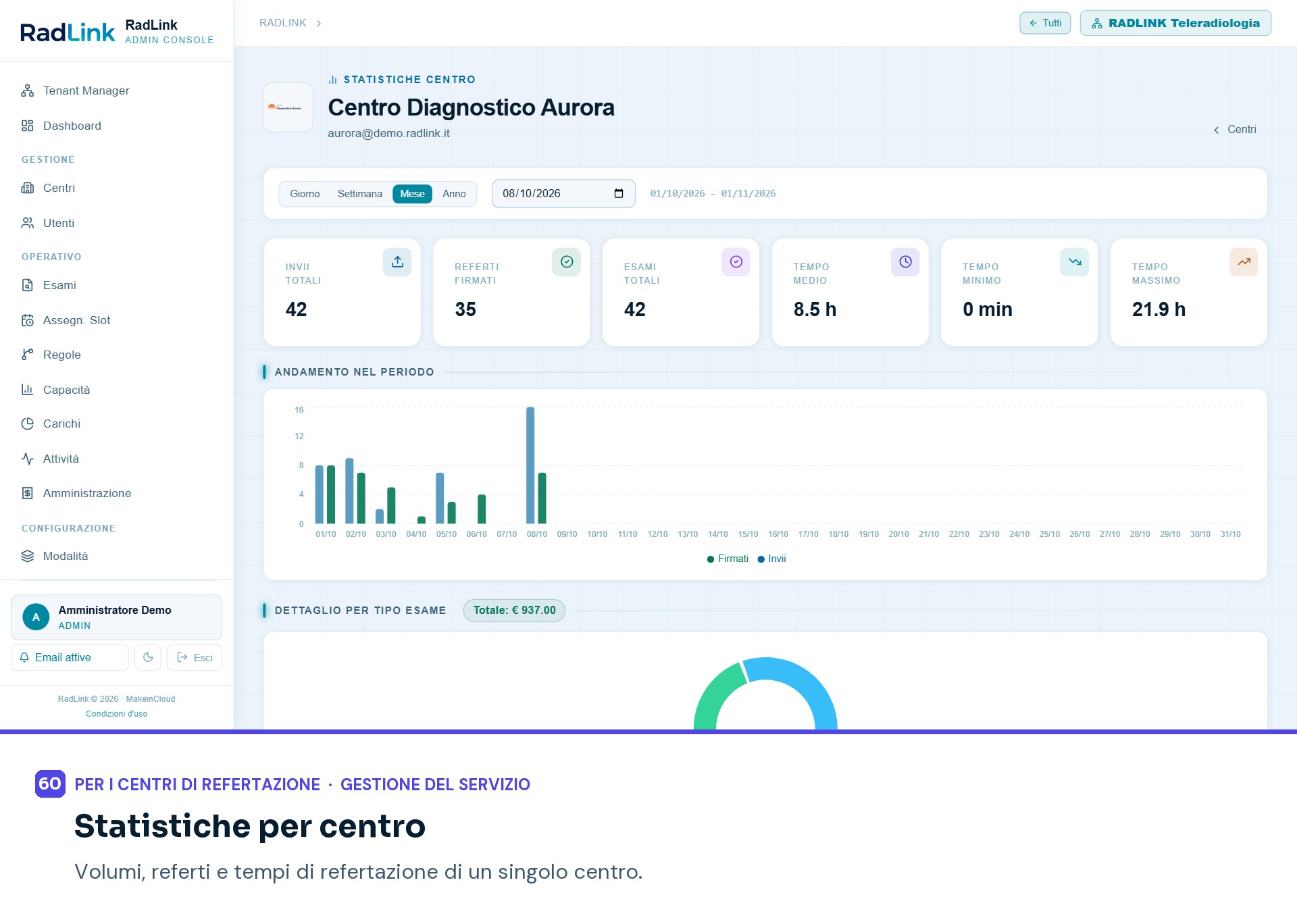Click the date input 08/10/2026
Image resolution: width=1297 pixels, height=924 pixels.
coord(563,194)
